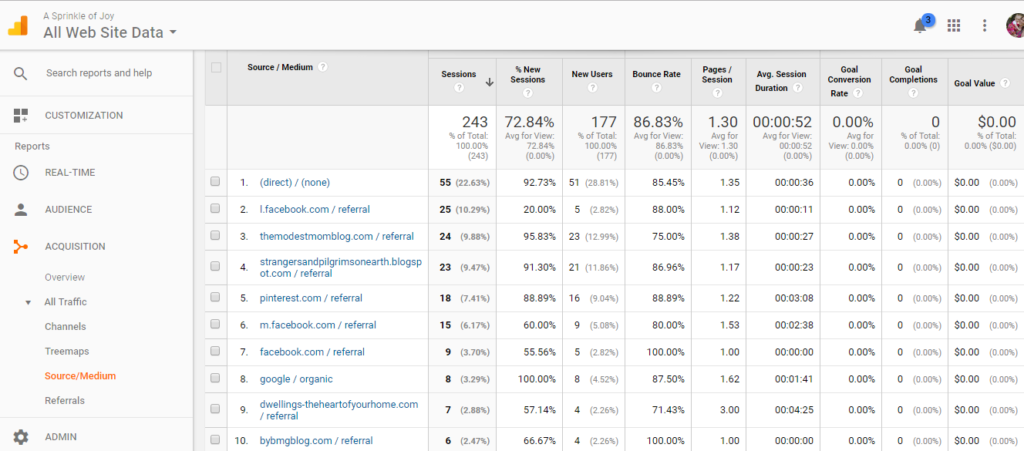
Task: Open the themodestmomblog.com / referral link
Action: [336, 236]
